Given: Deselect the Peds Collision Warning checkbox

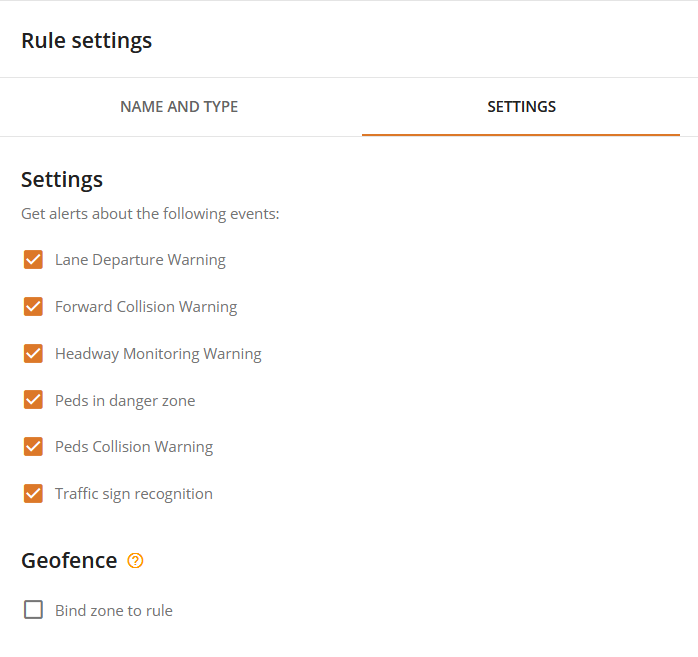Looking at the screenshot, I should pos(33,446).
